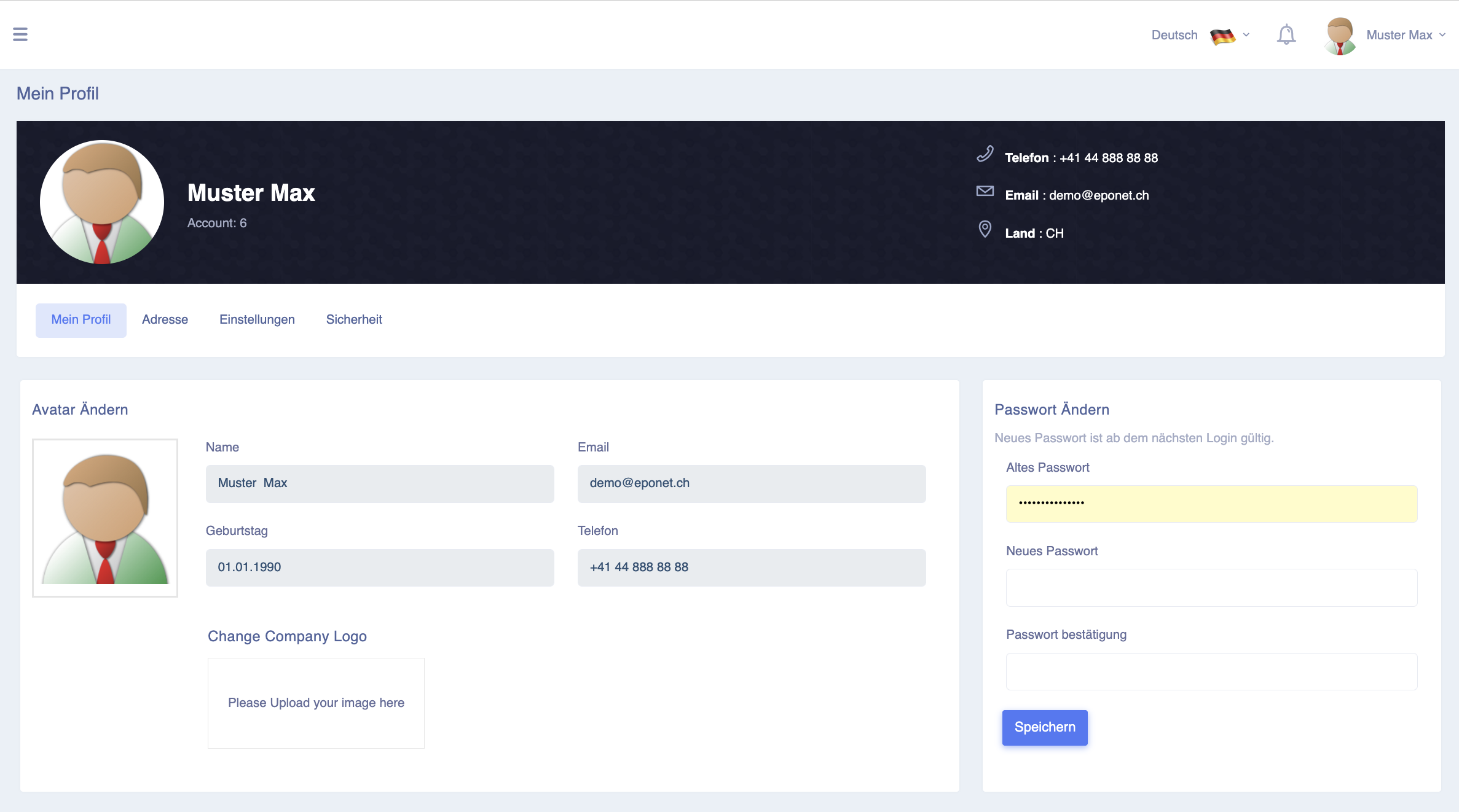The height and width of the screenshot is (812, 1459).
Task: Switch to the Einstellungen tab
Action: (257, 319)
